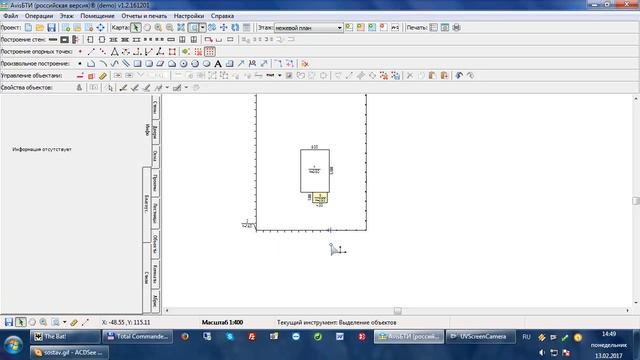Click the zoom in magnifier in Карта toolbar
The height and width of the screenshot is (360, 640).
[158, 27]
